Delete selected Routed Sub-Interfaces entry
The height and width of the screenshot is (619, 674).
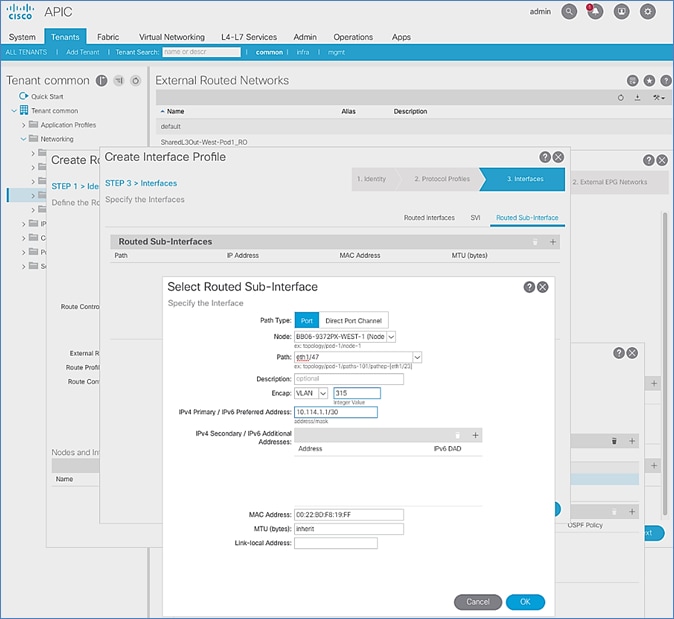535,242
